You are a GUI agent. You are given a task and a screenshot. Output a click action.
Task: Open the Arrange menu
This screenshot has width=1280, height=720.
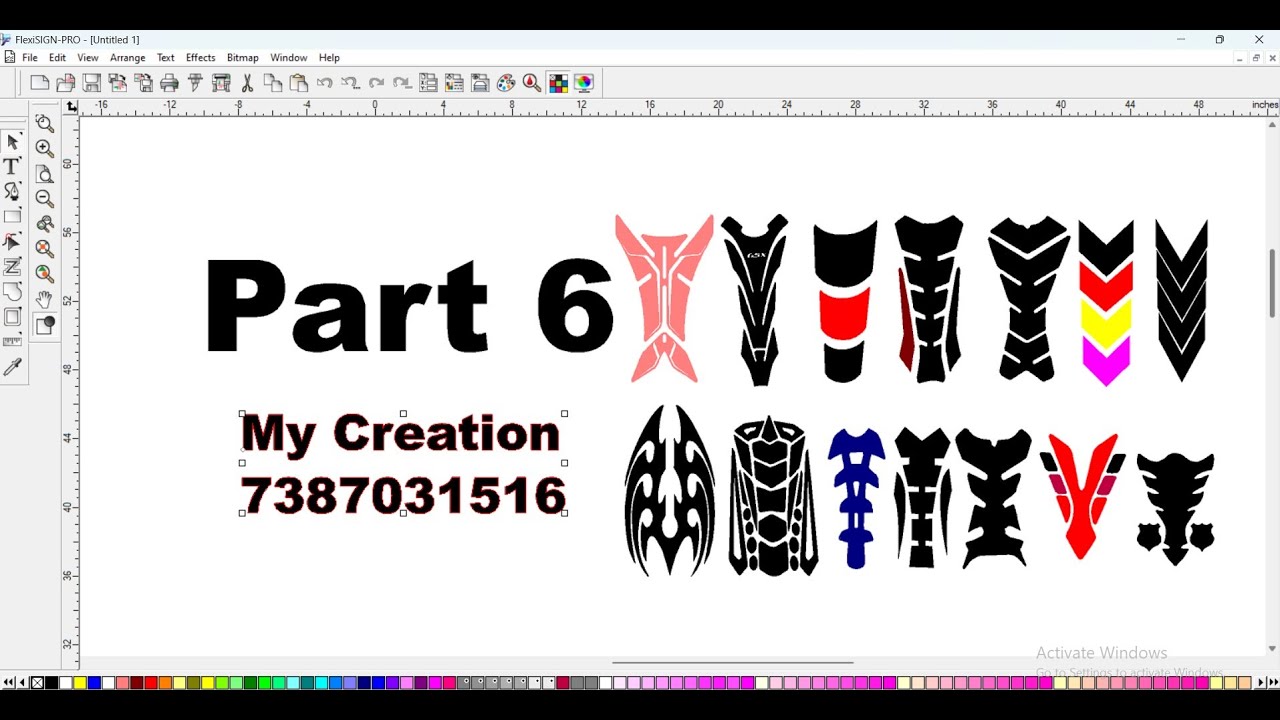point(128,58)
